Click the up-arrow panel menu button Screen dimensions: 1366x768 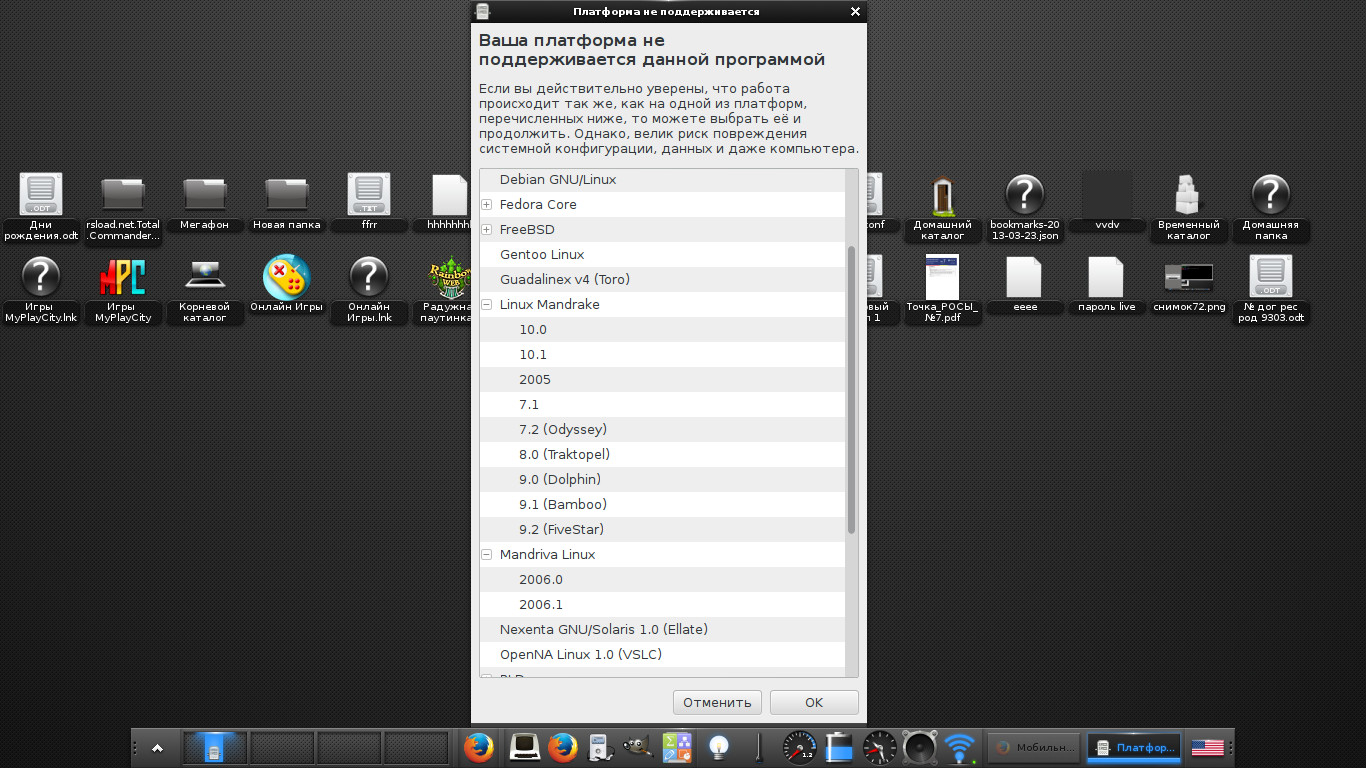click(x=157, y=747)
